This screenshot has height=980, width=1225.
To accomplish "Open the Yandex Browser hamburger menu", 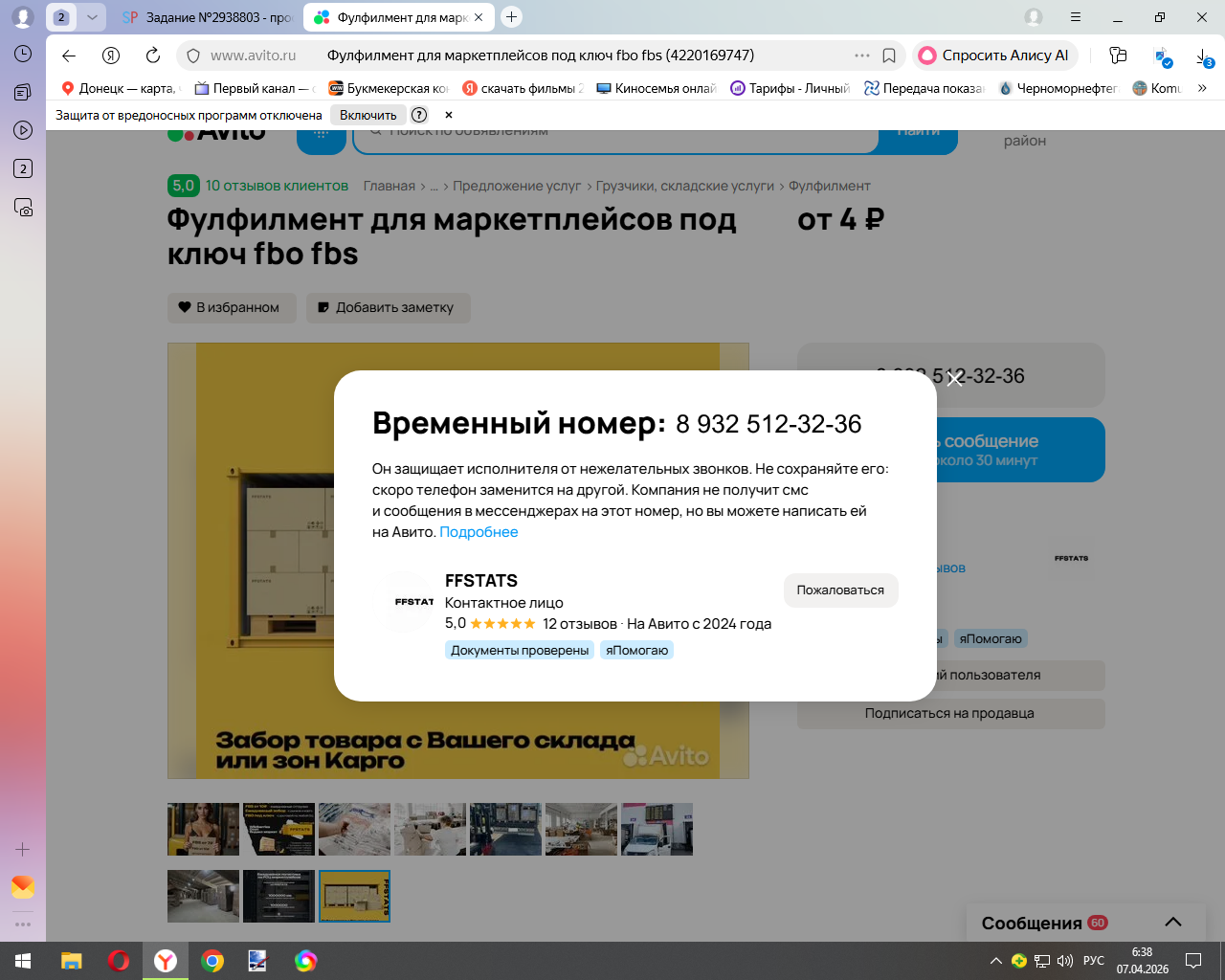I will 1076,17.
